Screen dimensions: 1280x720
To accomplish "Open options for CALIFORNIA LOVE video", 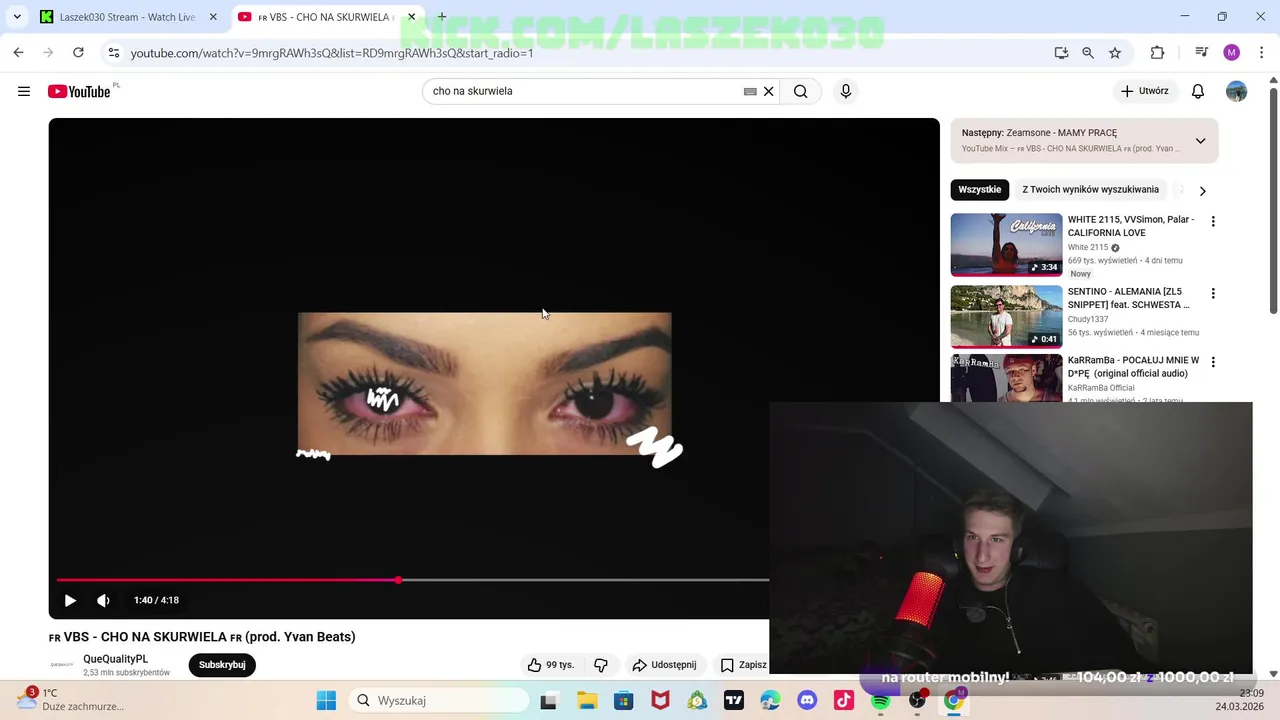I will (x=1213, y=222).
